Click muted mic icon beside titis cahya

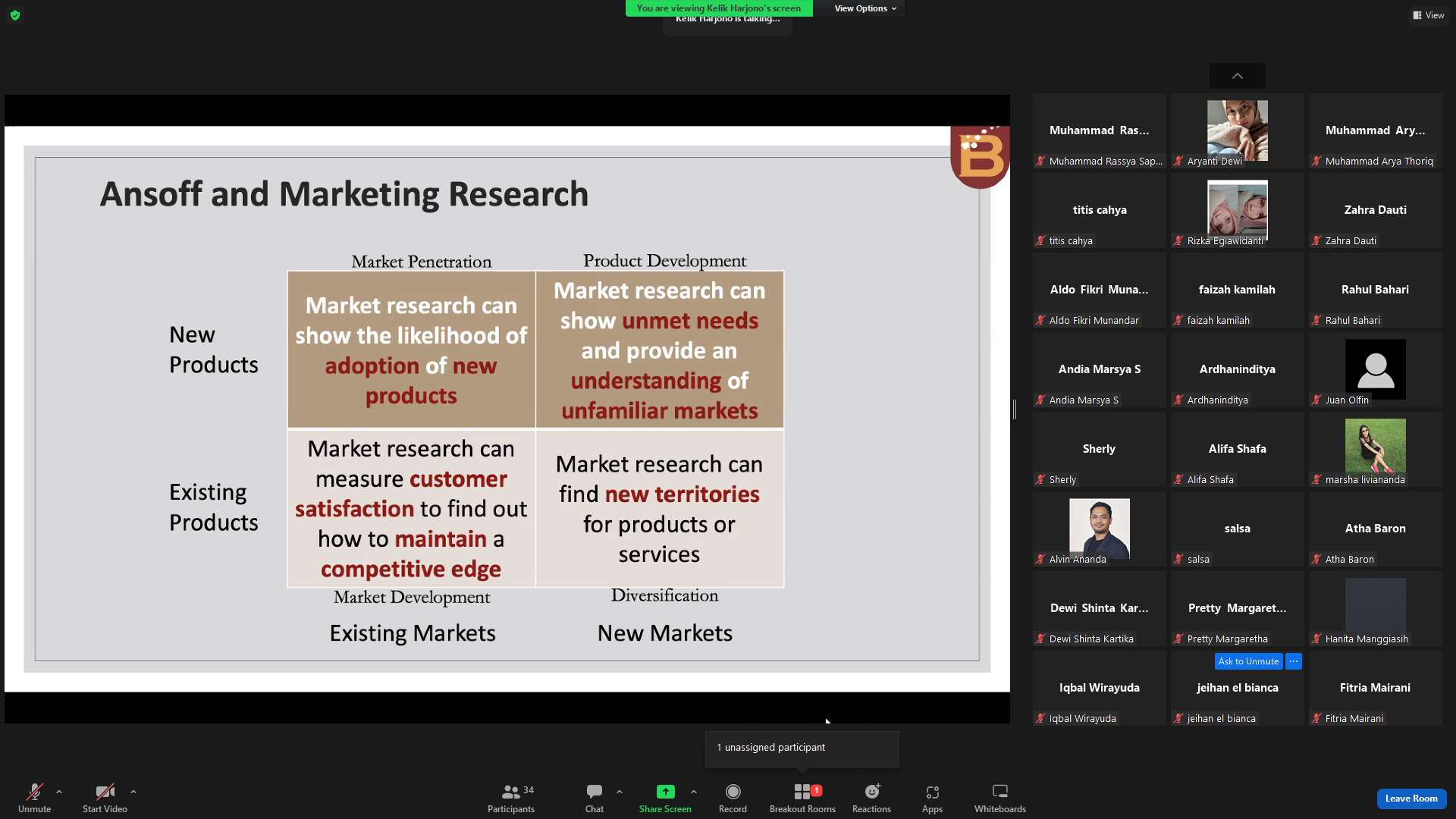pyautogui.click(x=1040, y=240)
